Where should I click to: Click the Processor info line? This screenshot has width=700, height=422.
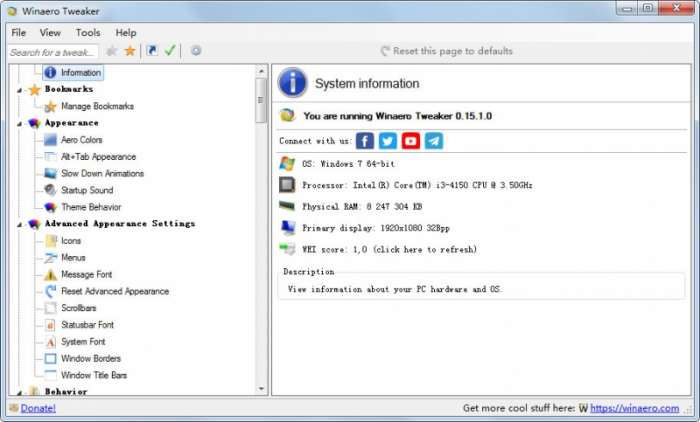coord(417,185)
